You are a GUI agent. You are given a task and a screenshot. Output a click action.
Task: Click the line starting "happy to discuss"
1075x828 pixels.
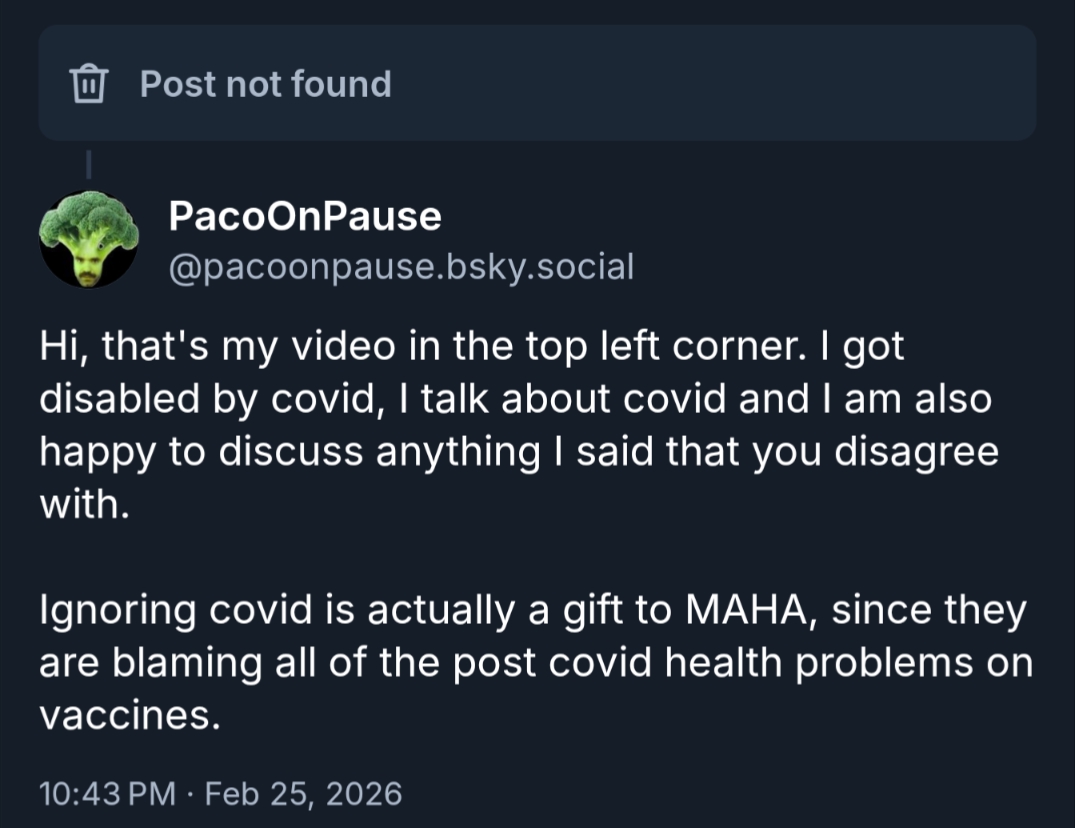tap(518, 451)
